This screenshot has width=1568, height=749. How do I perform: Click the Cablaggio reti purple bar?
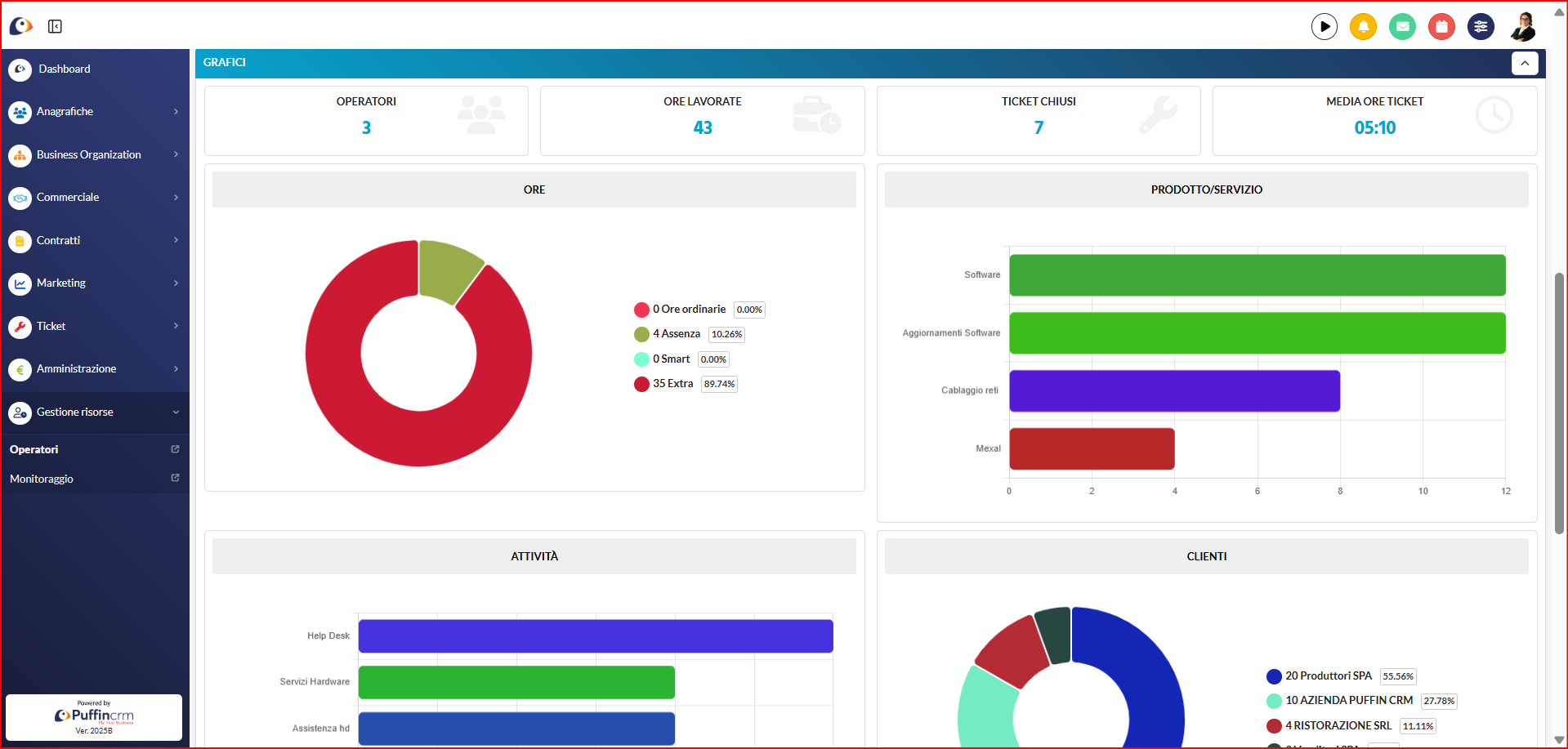tap(1174, 391)
